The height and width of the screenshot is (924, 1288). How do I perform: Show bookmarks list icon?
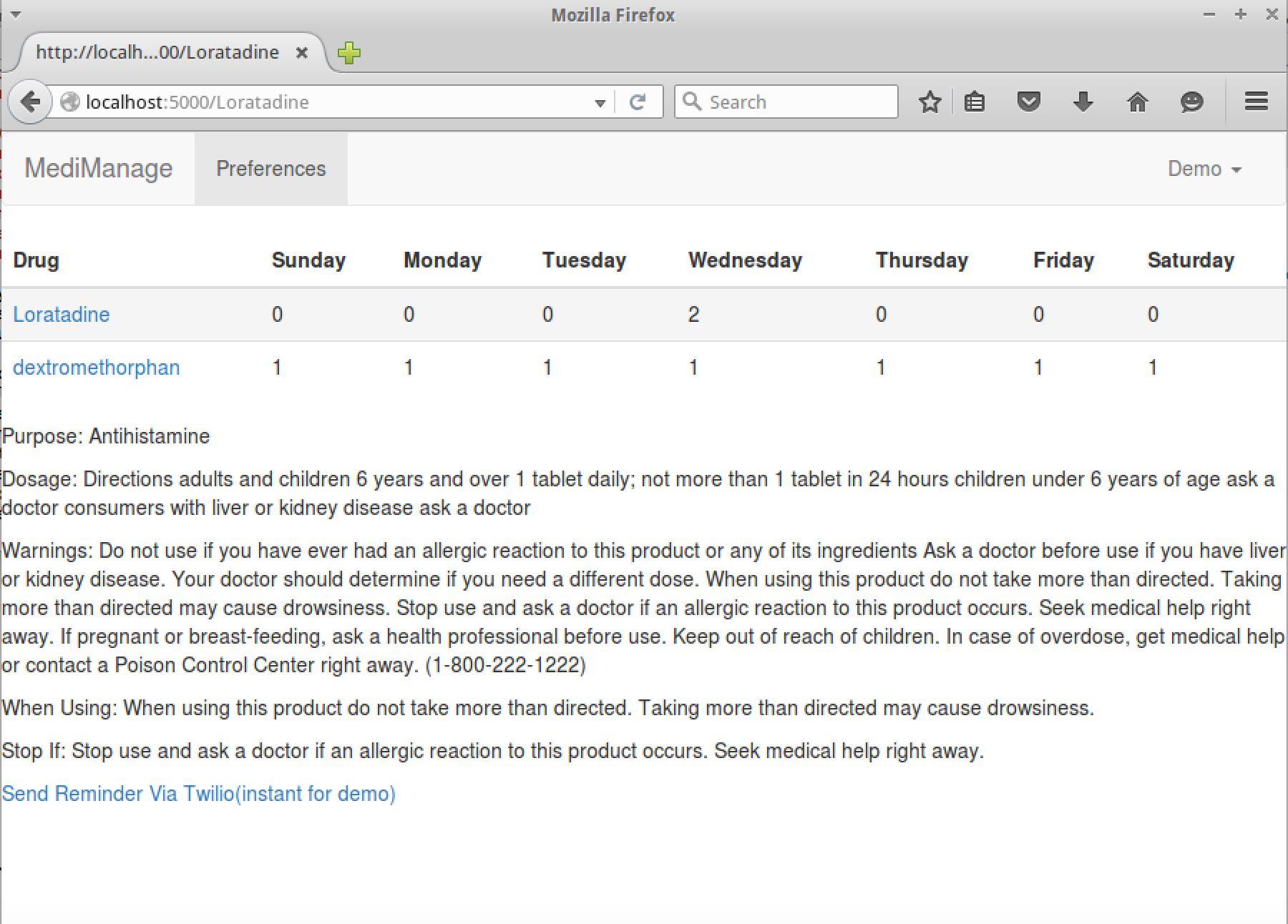pos(975,102)
